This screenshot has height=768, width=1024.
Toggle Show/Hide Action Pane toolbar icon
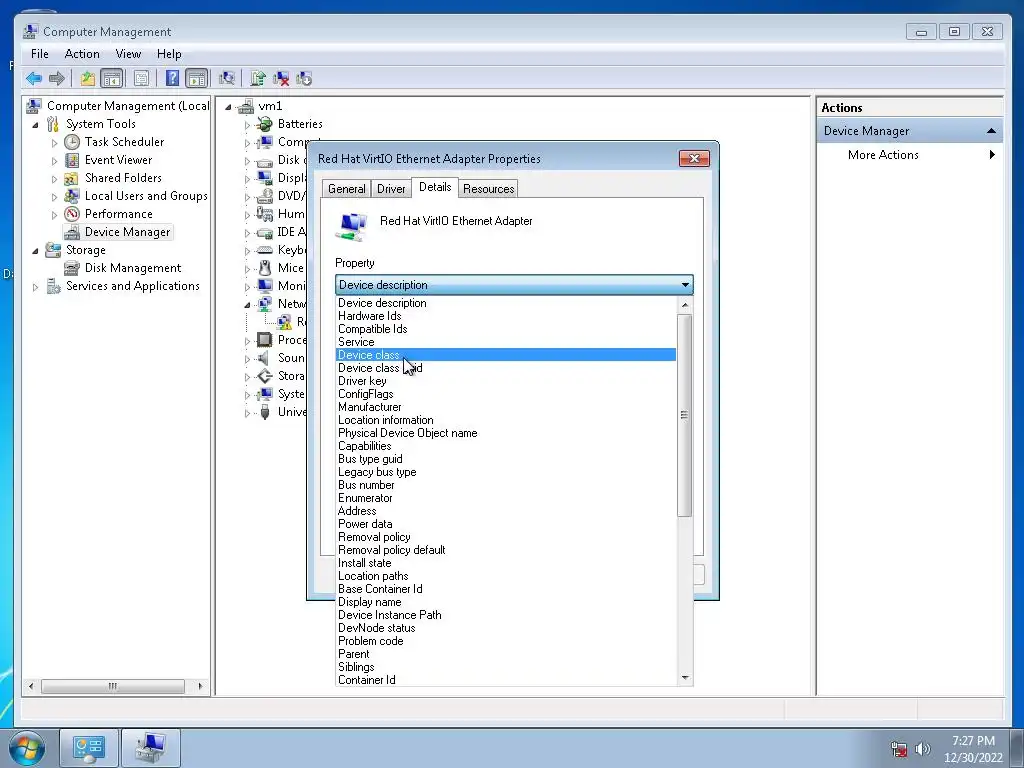click(x=197, y=79)
